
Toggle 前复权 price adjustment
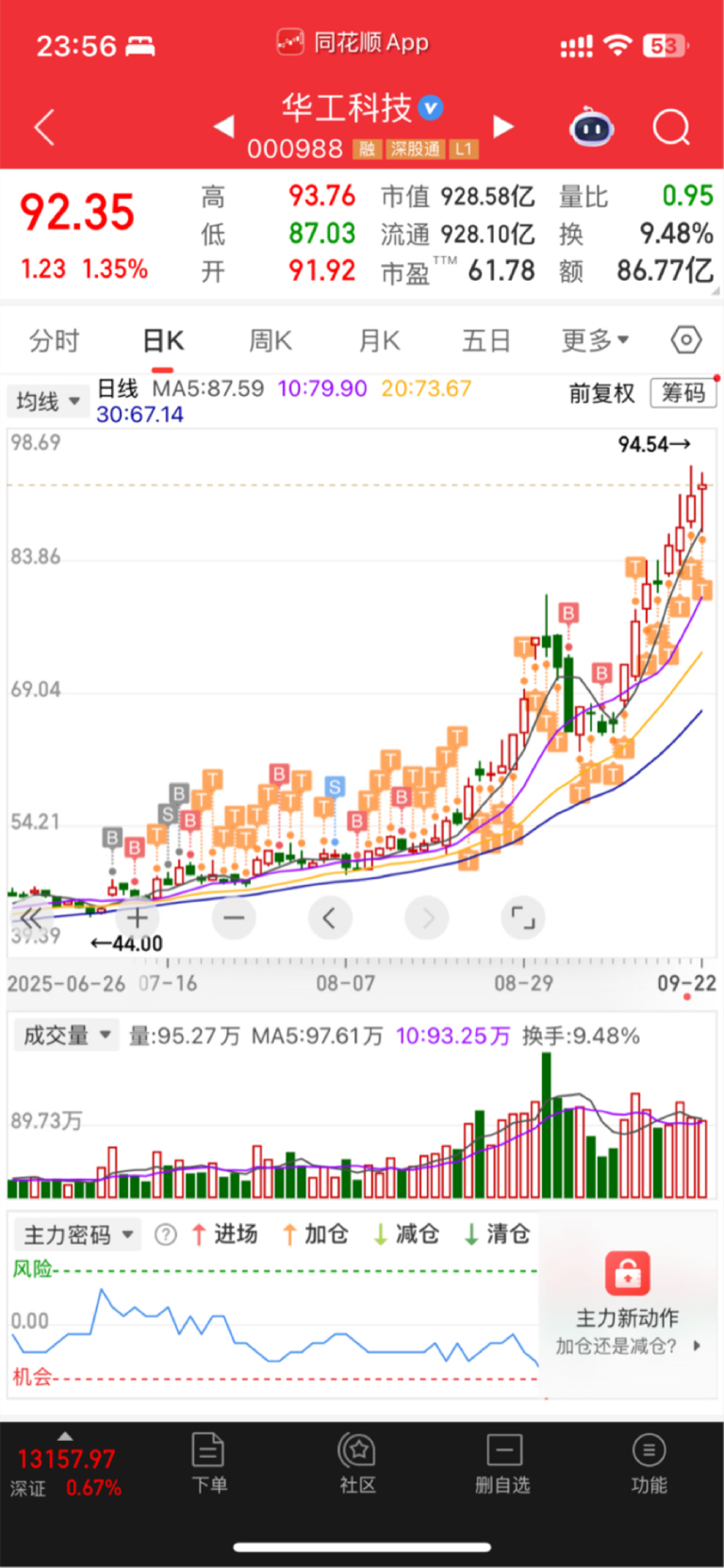[x=602, y=394]
